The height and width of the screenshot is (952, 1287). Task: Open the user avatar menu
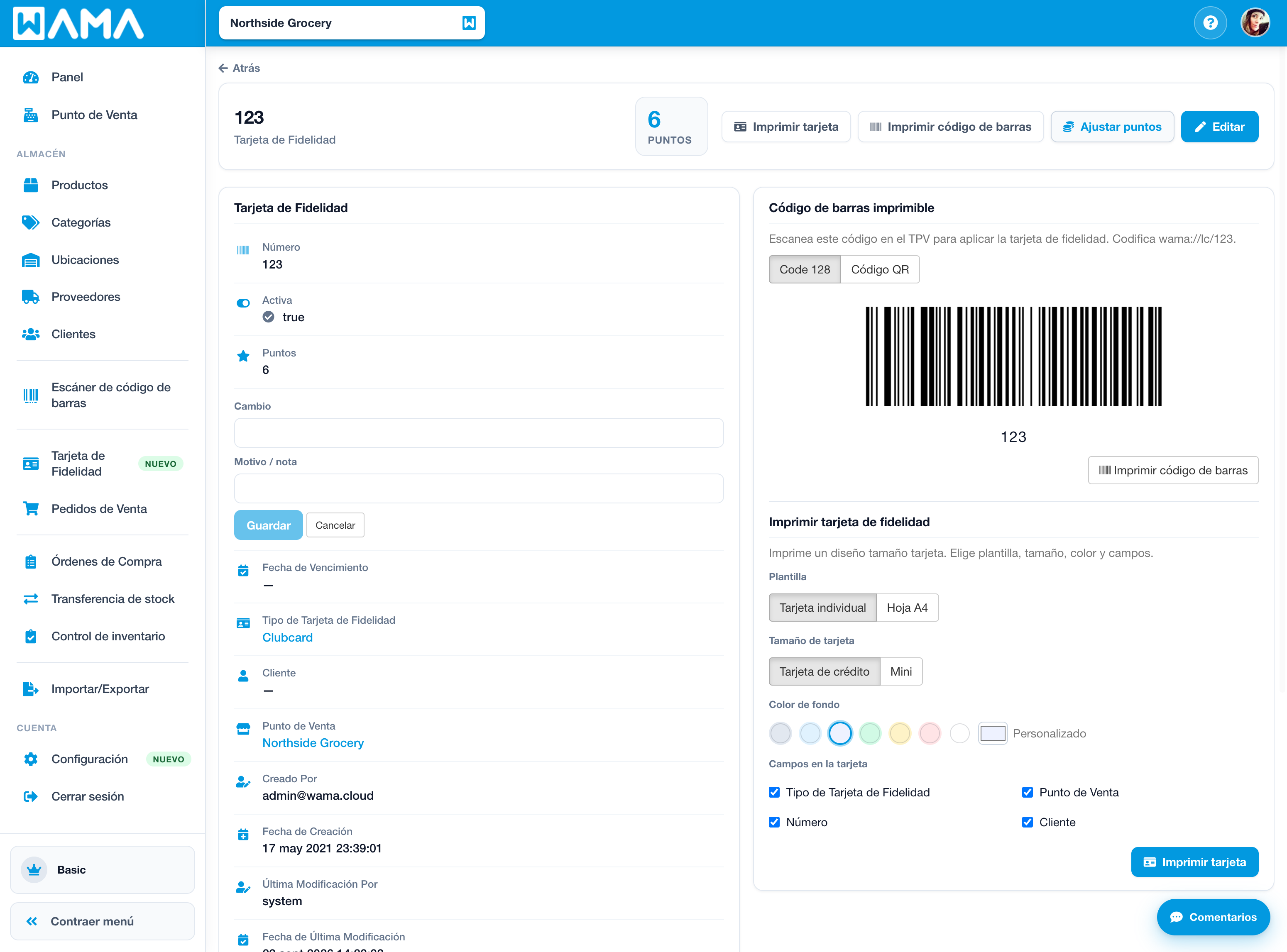point(1255,23)
